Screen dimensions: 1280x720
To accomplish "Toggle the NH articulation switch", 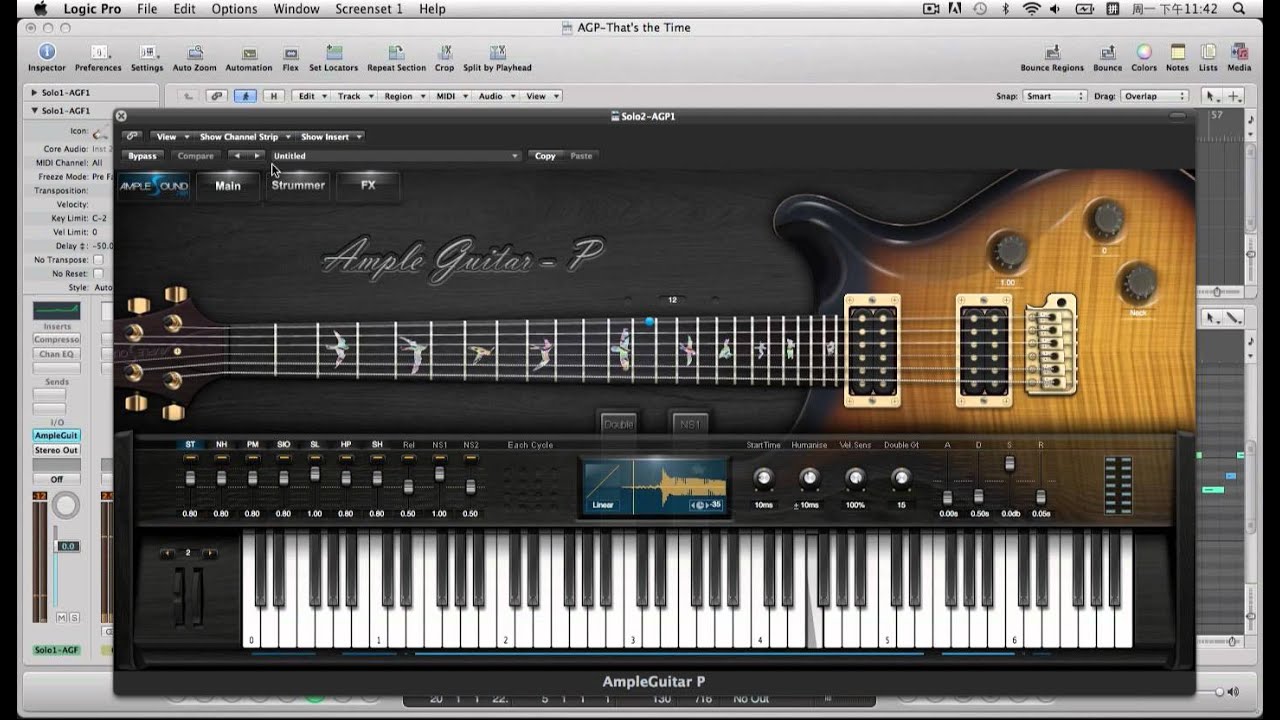I will [221, 445].
